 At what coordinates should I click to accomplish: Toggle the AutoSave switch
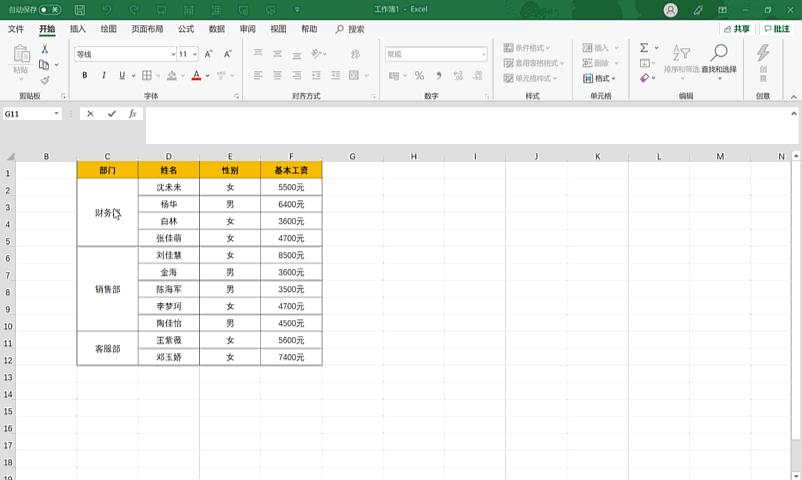click(50, 10)
